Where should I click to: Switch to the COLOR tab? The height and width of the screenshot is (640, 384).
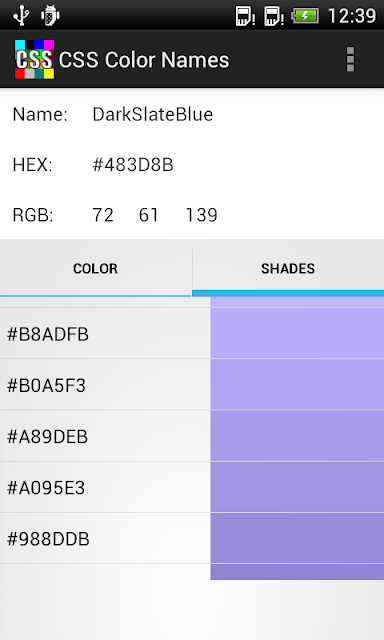click(x=95, y=268)
